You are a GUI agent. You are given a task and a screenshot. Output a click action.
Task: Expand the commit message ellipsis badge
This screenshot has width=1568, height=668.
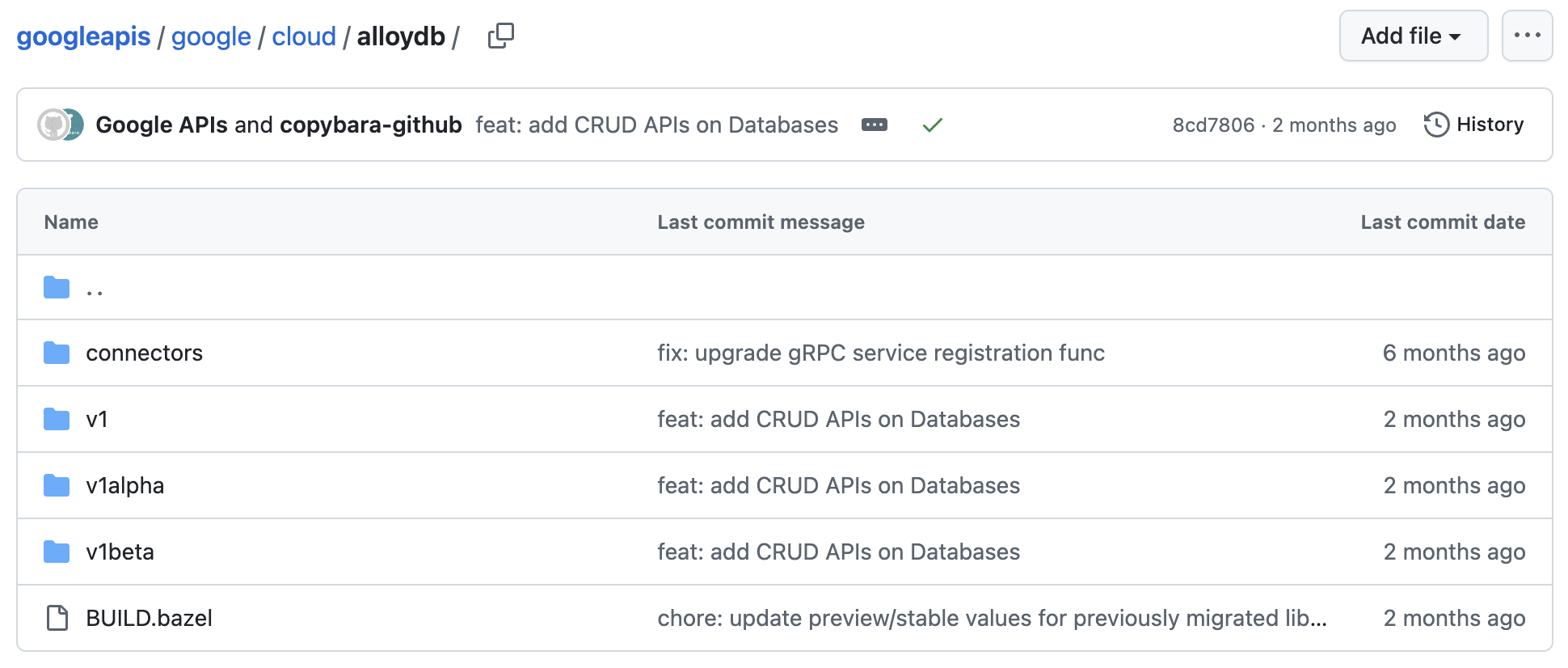point(875,125)
